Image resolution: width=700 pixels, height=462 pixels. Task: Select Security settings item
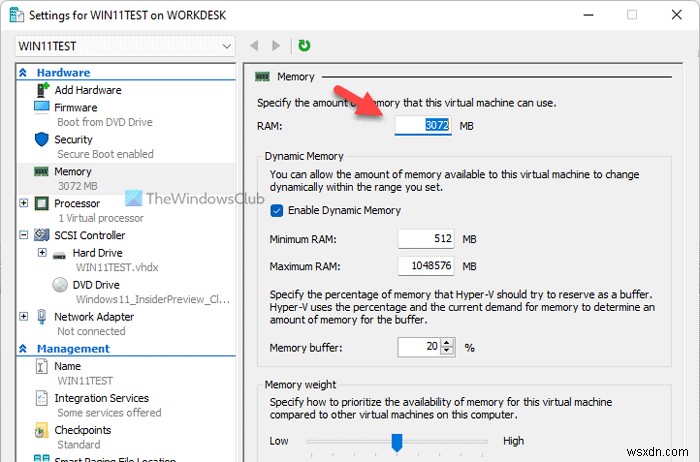pos(73,140)
